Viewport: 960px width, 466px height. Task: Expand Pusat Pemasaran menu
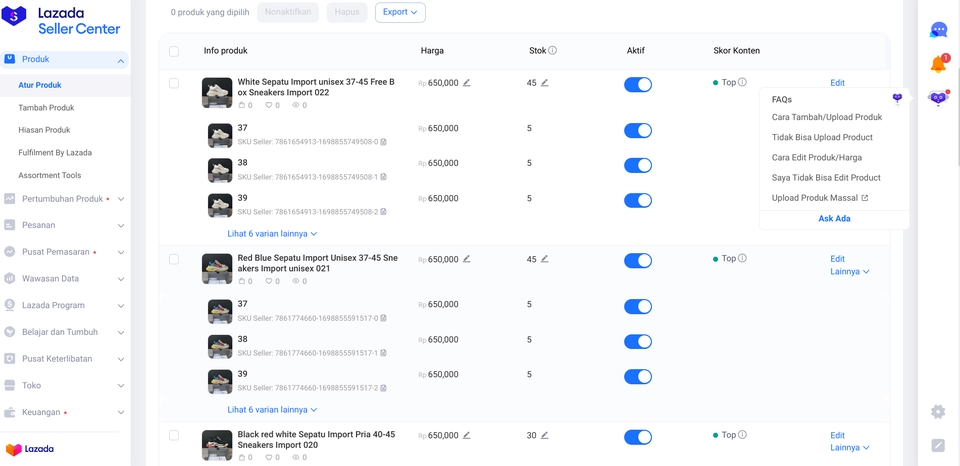(121, 252)
